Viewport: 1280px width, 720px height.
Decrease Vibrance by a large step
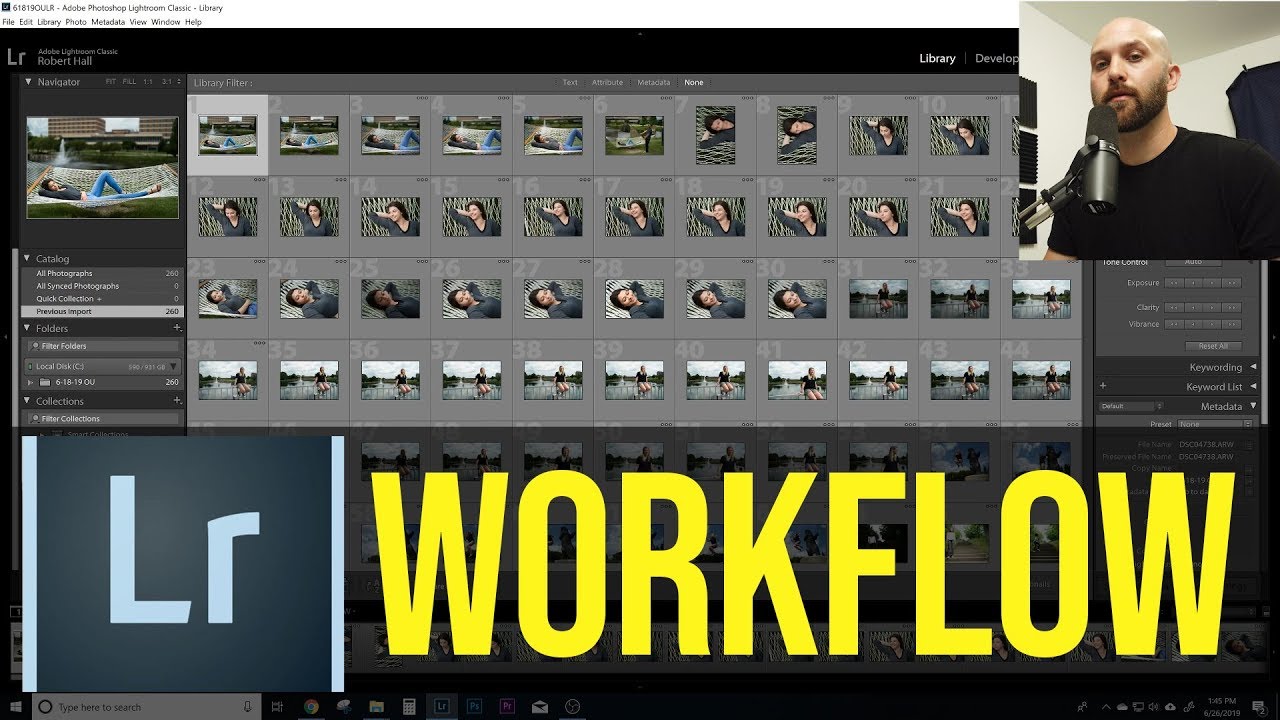pyautogui.click(x=1175, y=324)
